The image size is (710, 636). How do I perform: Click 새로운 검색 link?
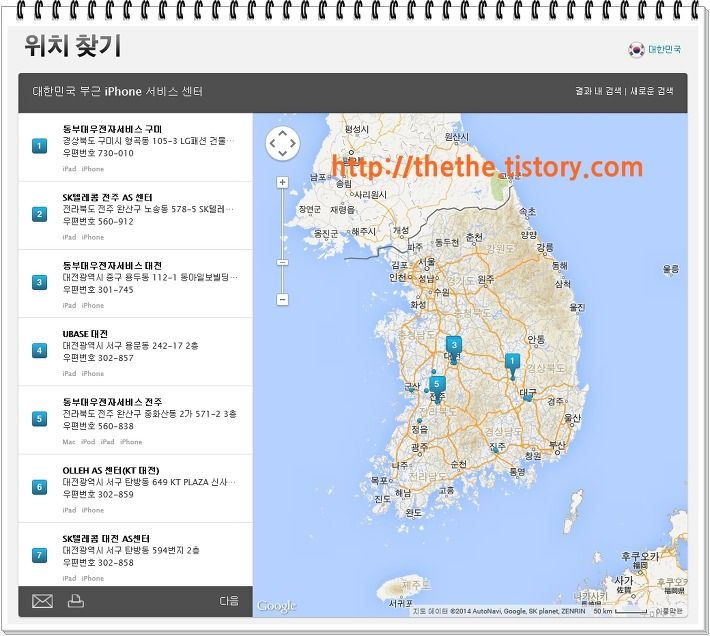tap(652, 91)
